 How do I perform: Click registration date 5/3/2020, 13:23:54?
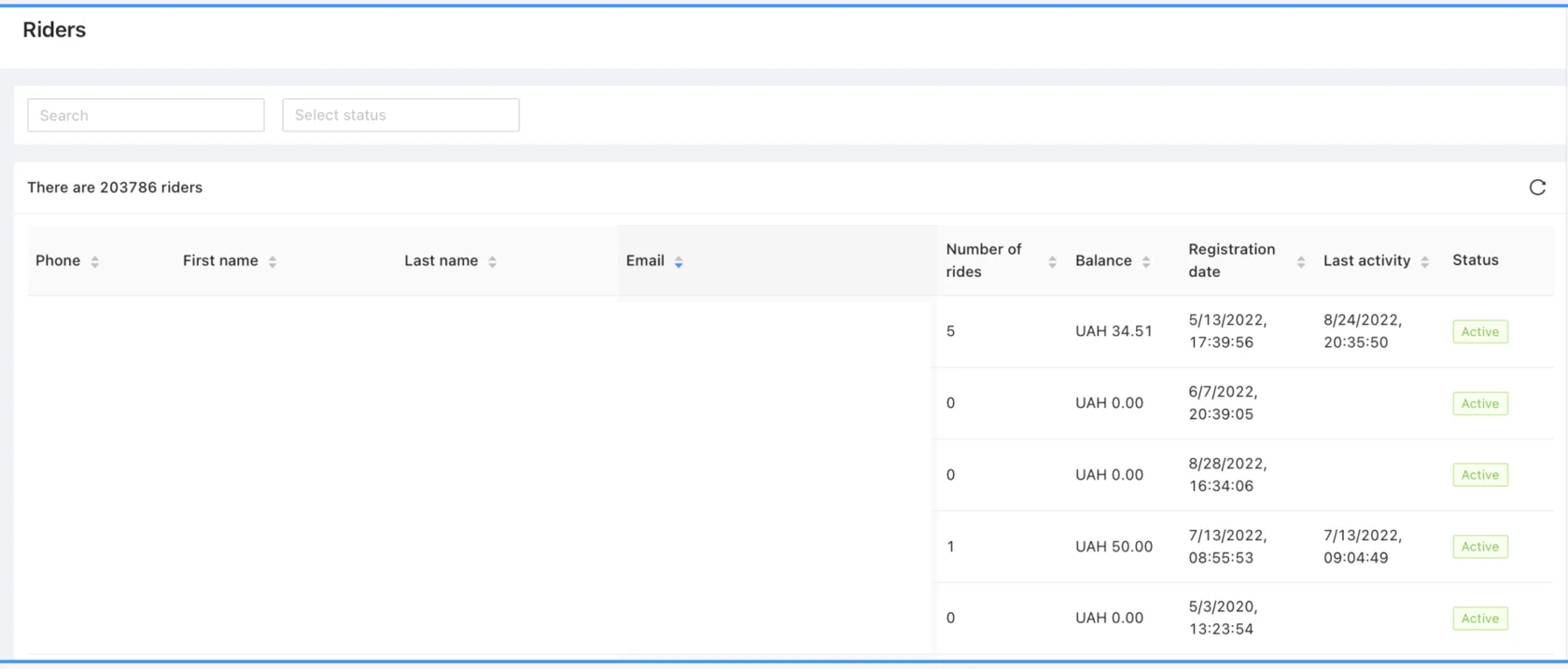click(x=1223, y=618)
